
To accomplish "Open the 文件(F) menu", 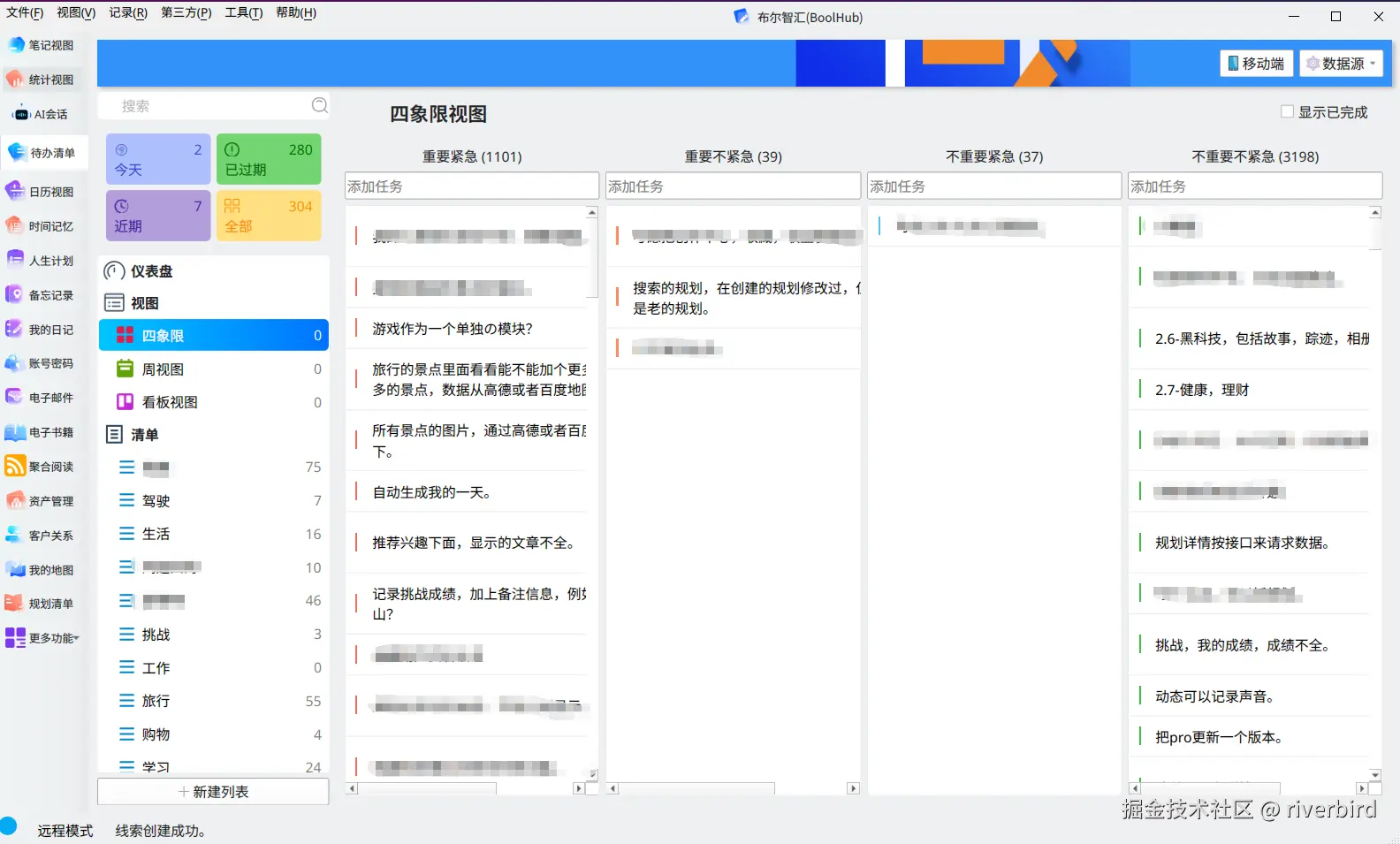I will point(25,12).
